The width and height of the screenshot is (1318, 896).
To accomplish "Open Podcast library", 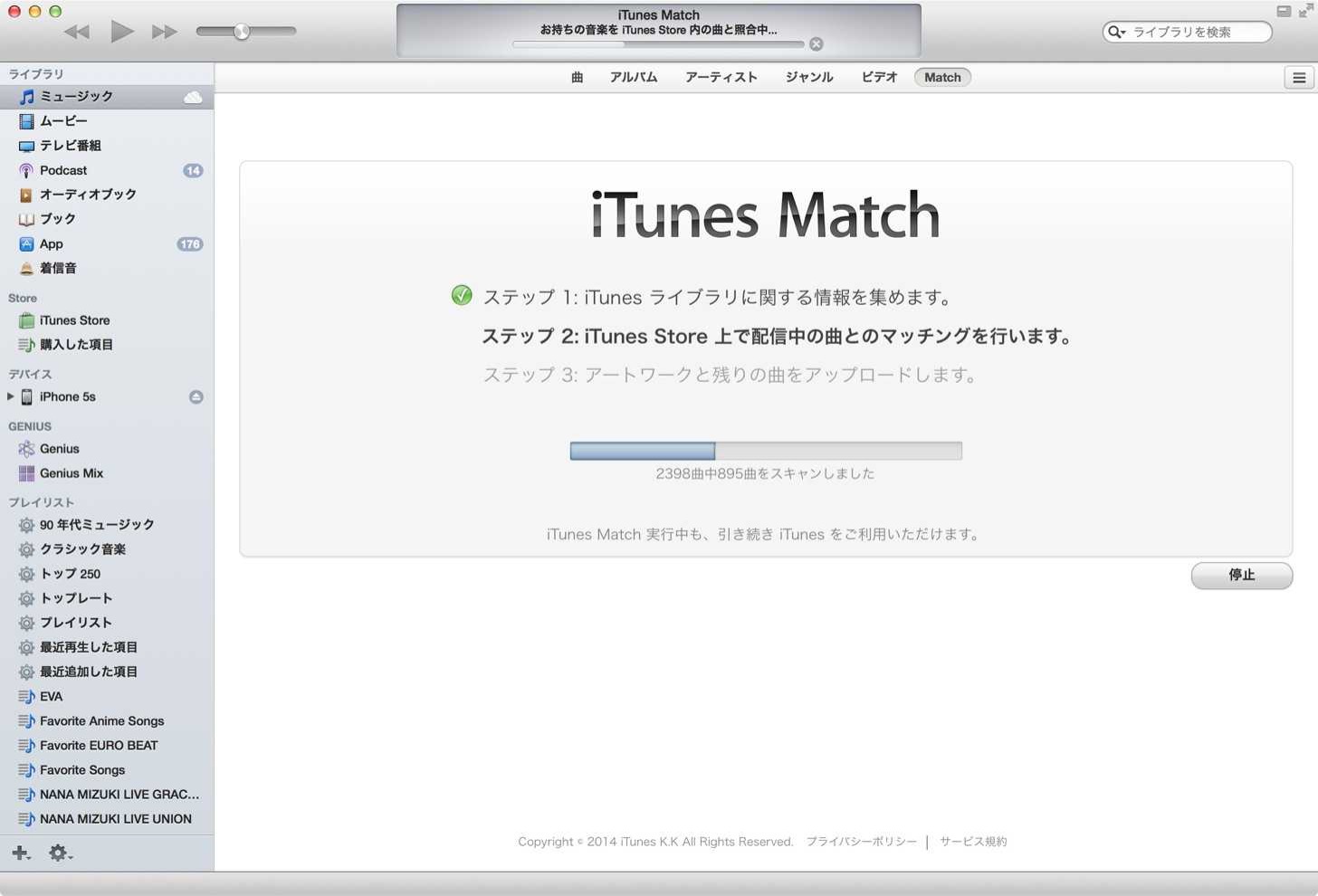I will [107, 170].
